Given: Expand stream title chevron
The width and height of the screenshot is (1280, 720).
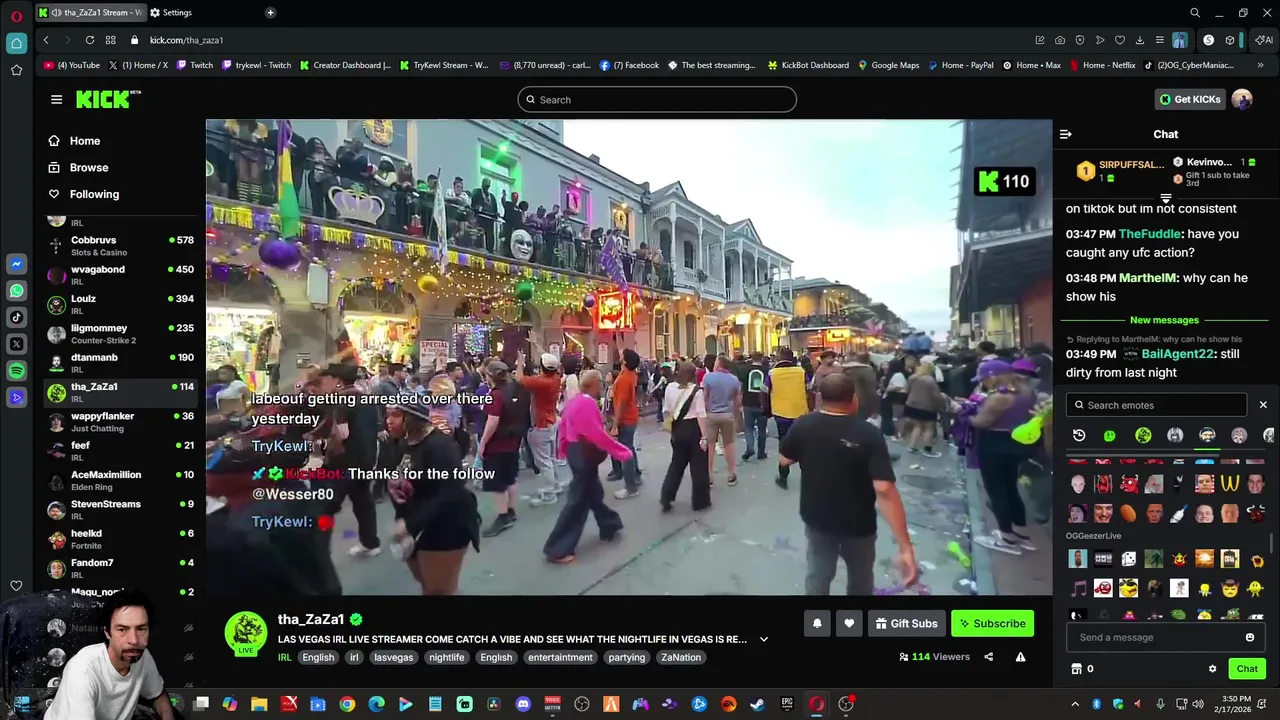Looking at the screenshot, I should [764, 639].
